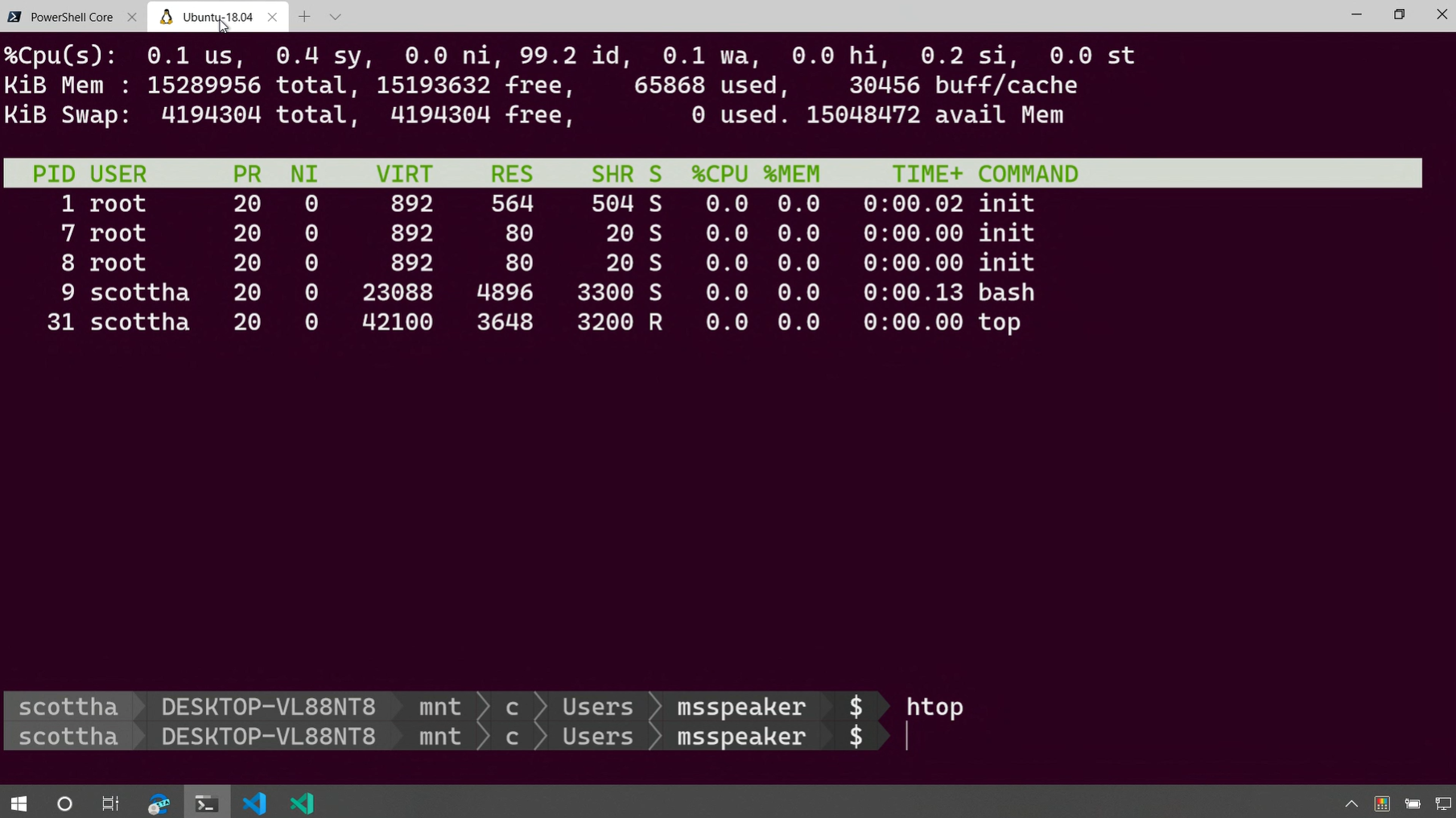
Task: Click the typed htop command text
Action: (x=934, y=707)
